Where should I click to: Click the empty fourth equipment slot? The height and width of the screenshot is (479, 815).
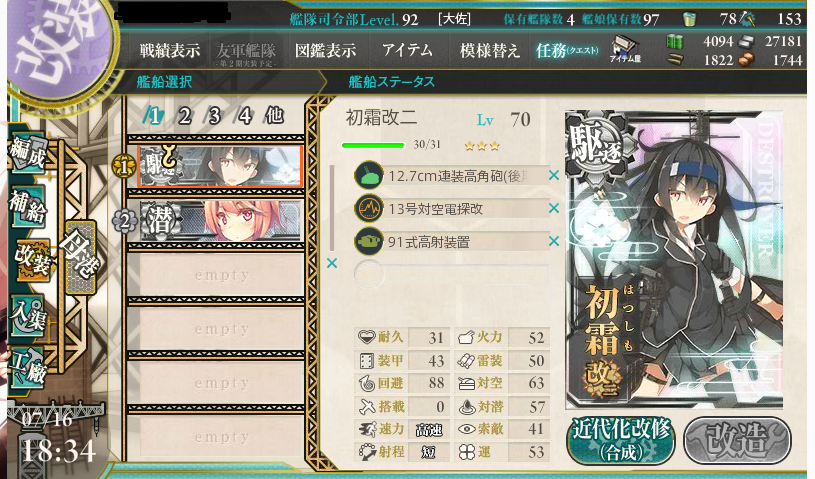click(451, 274)
